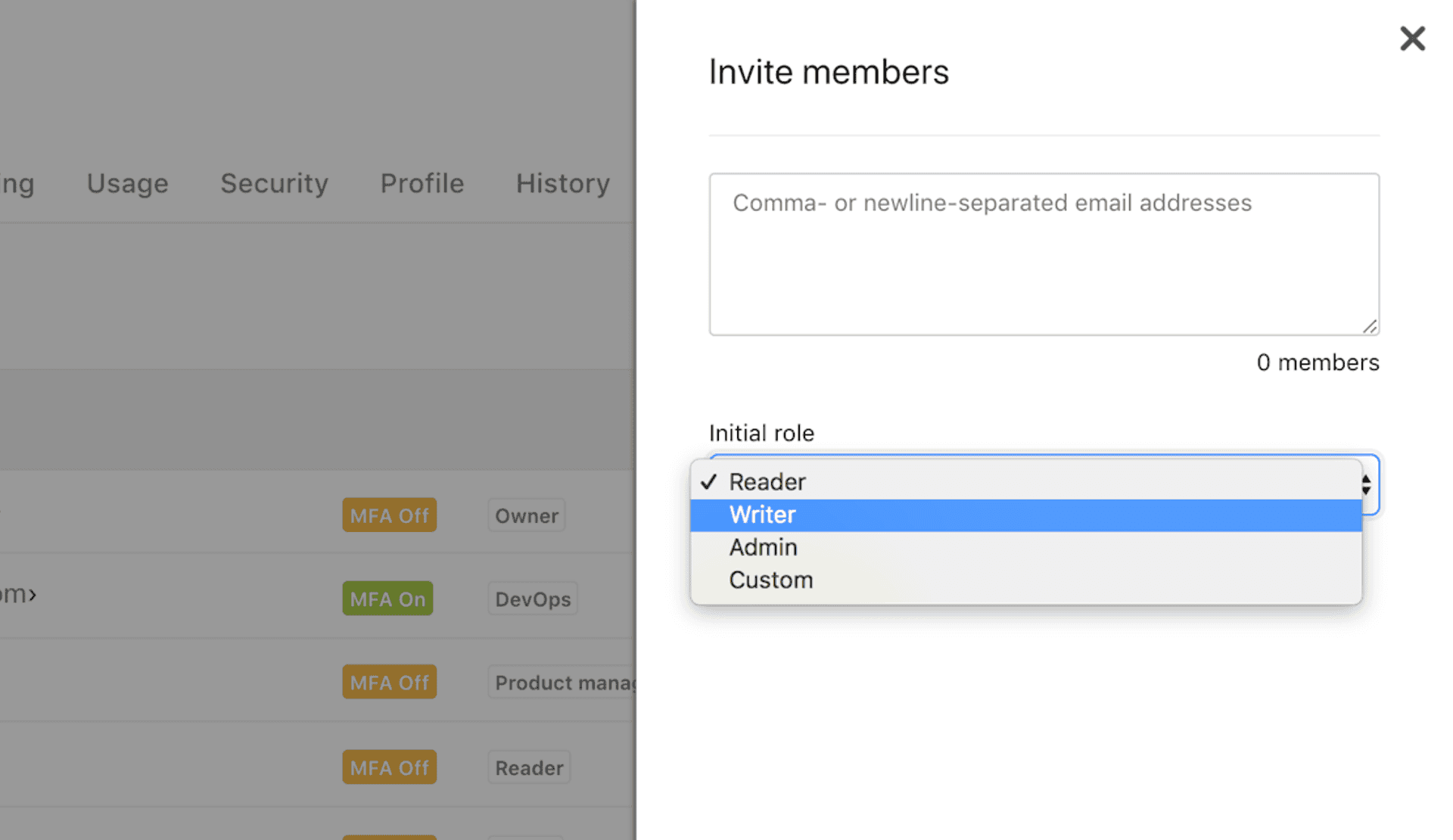
Task: Open the Profile tab
Action: pyautogui.click(x=422, y=183)
